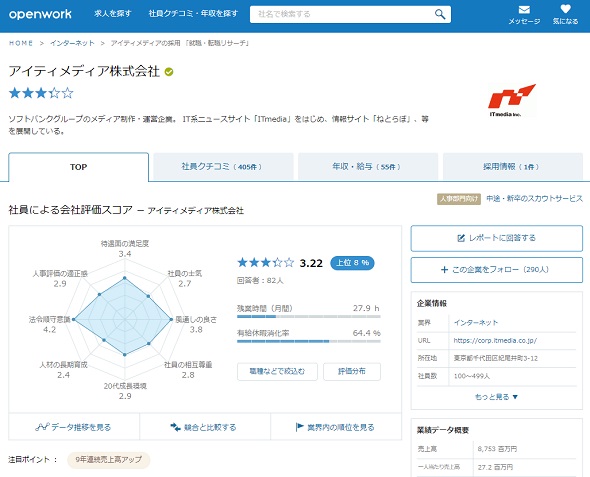Open インターネット industry link in 企業情報
Screen dimensions: 590x477
pyautogui.click(x=476, y=323)
